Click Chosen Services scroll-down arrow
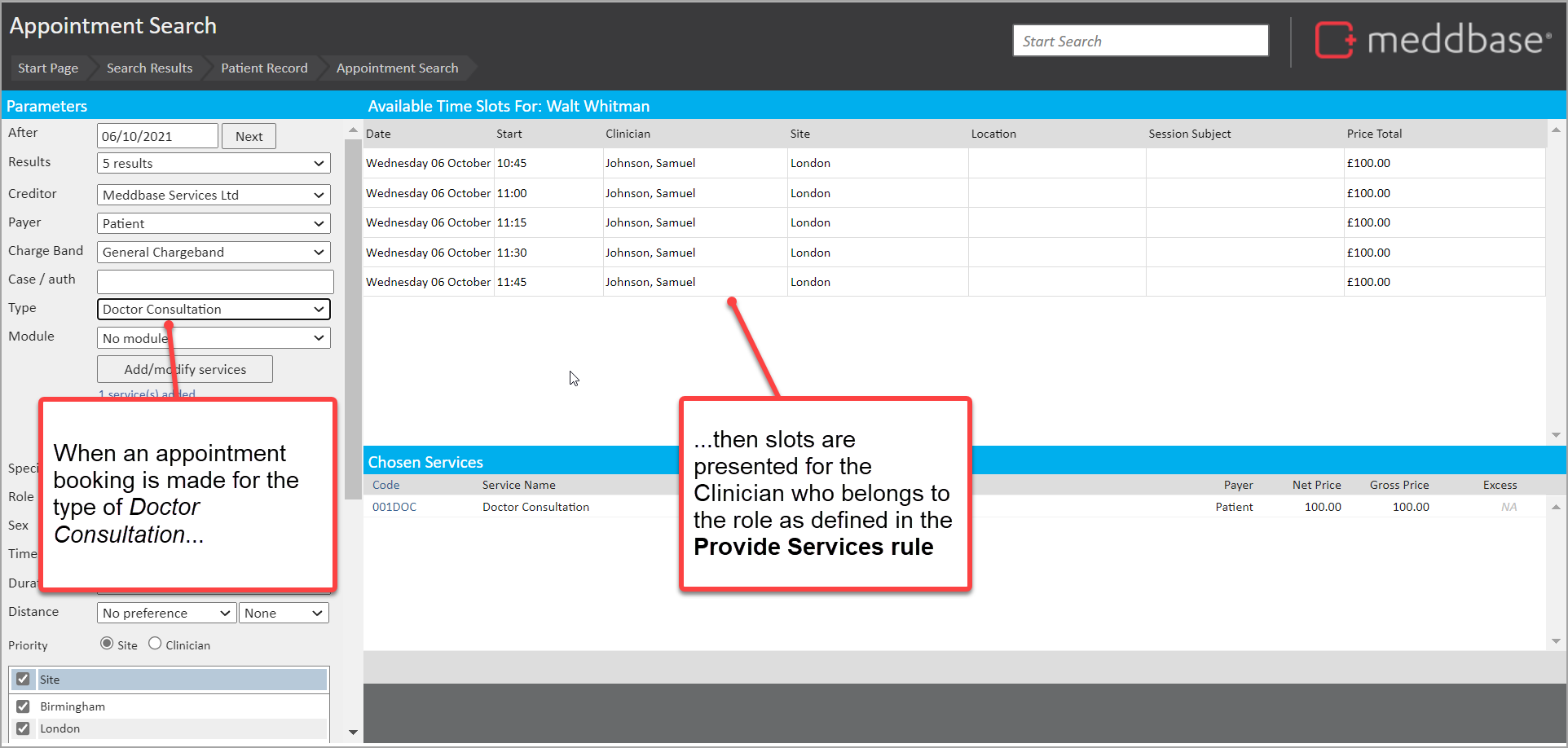1568x748 pixels. (x=1556, y=641)
